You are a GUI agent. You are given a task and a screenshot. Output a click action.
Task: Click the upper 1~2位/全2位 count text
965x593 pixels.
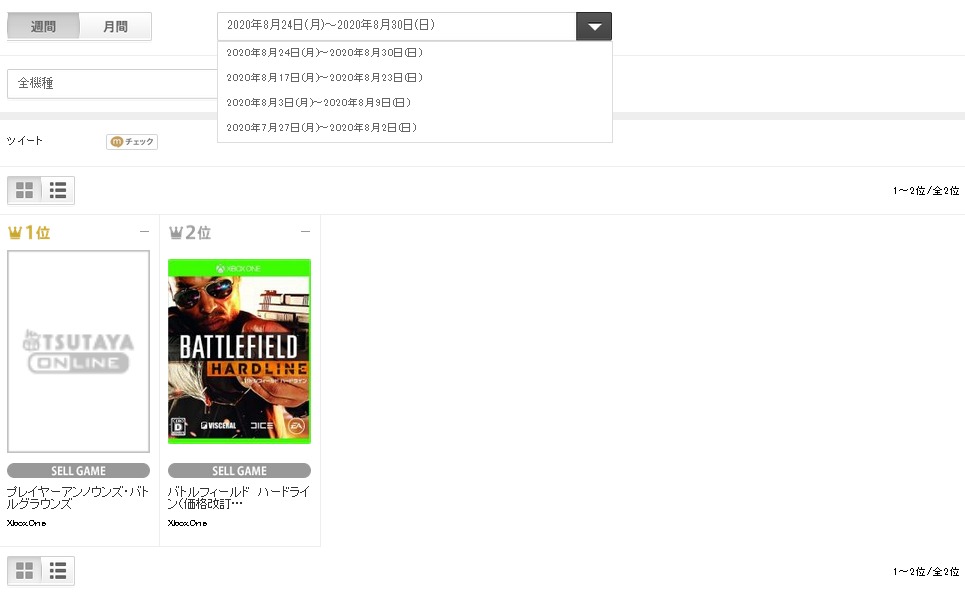point(926,191)
